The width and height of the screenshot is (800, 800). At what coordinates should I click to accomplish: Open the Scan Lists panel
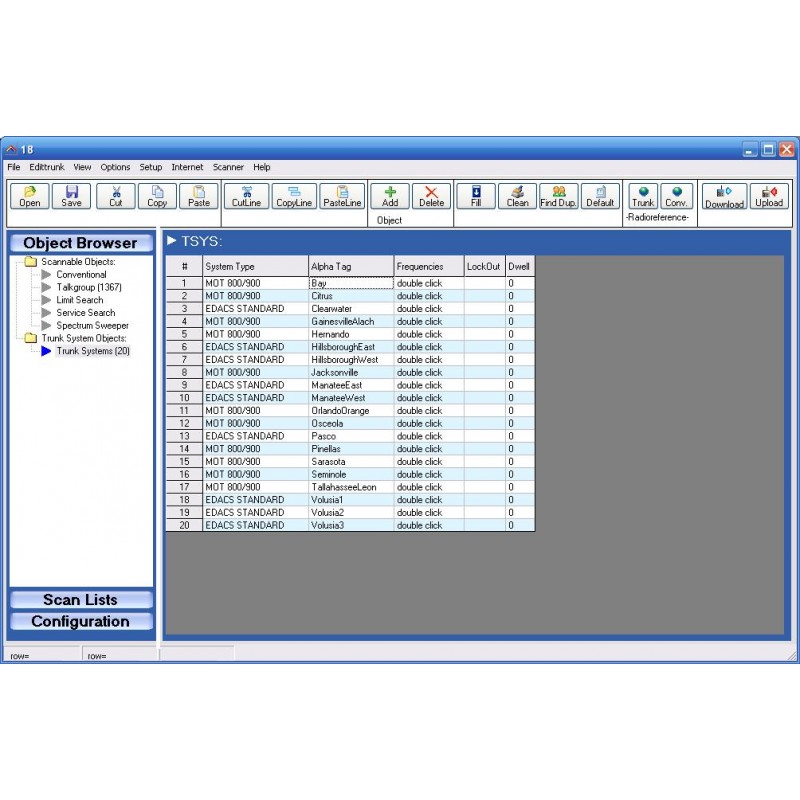pyautogui.click(x=80, y=599)
